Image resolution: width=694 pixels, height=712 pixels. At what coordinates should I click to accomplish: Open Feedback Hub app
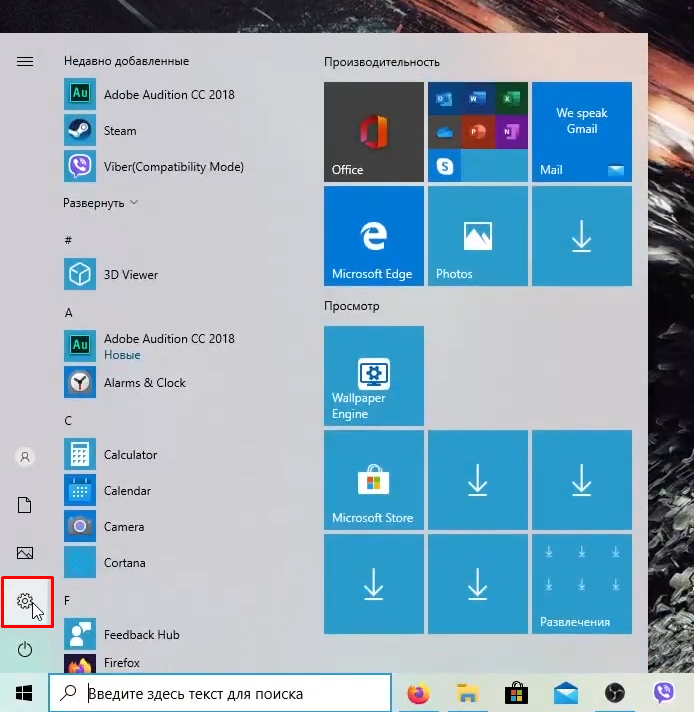[122, 634]
